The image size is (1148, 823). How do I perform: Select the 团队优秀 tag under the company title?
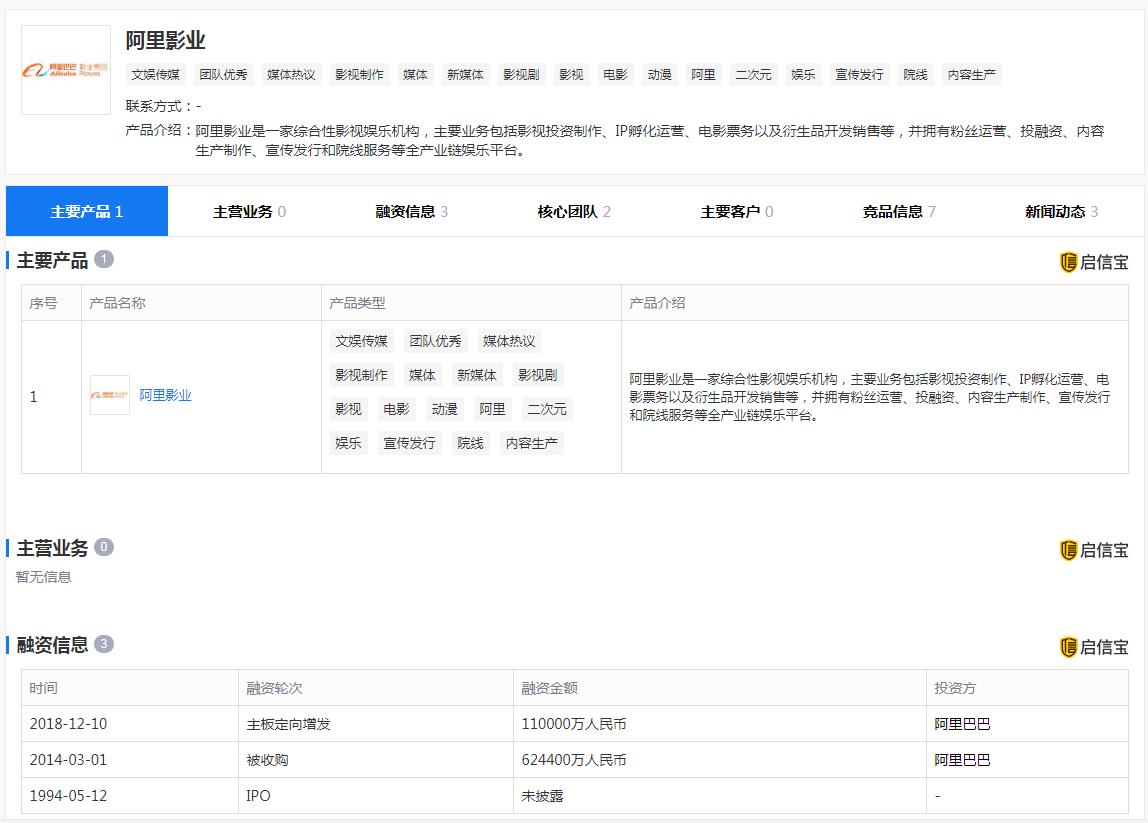223,75
